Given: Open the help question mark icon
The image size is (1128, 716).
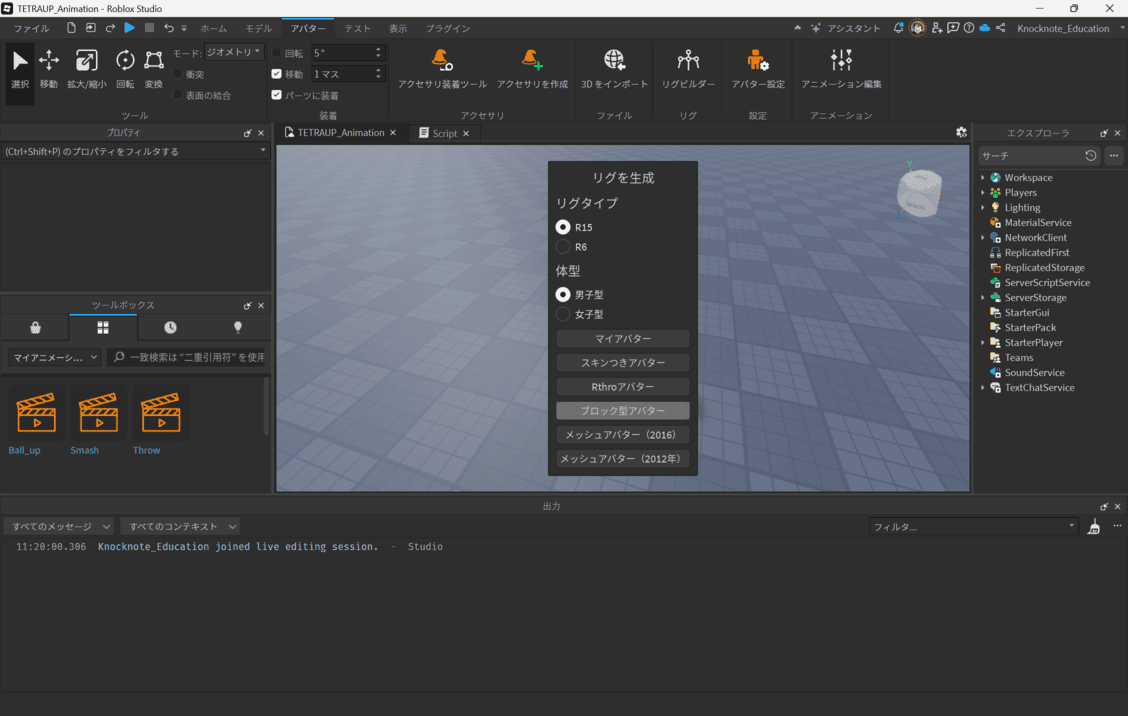Looking at the screenshot, I should (x=969, y=28).
